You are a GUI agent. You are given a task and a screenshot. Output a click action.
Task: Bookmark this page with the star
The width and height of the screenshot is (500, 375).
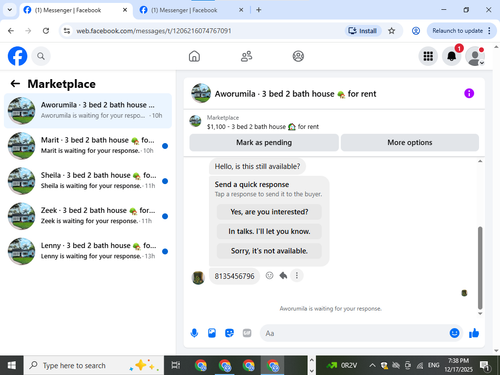tap(391, 31)
